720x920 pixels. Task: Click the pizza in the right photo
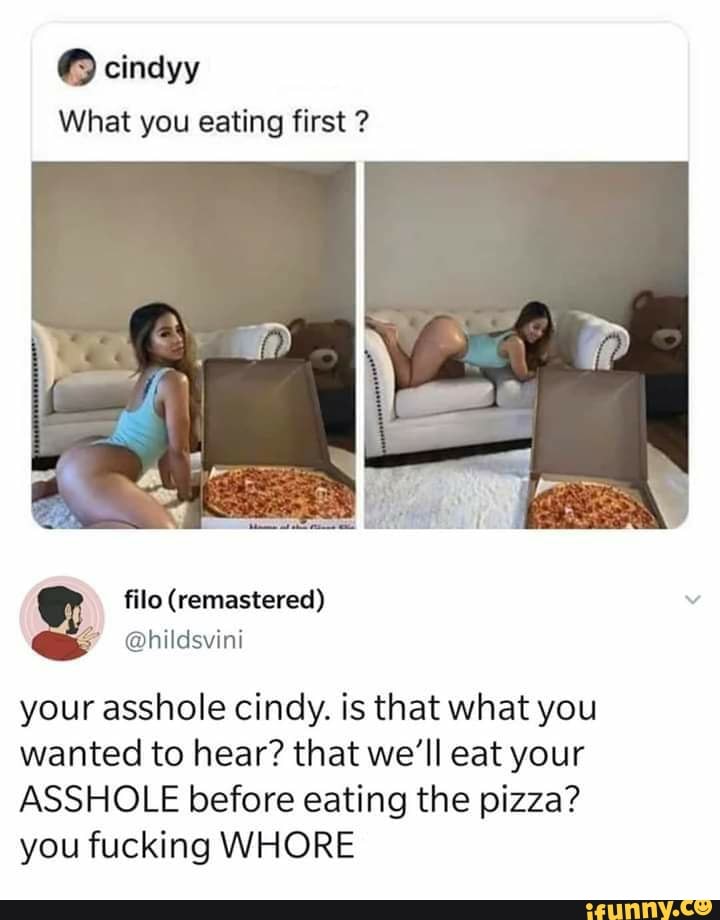tap(591, 503)
